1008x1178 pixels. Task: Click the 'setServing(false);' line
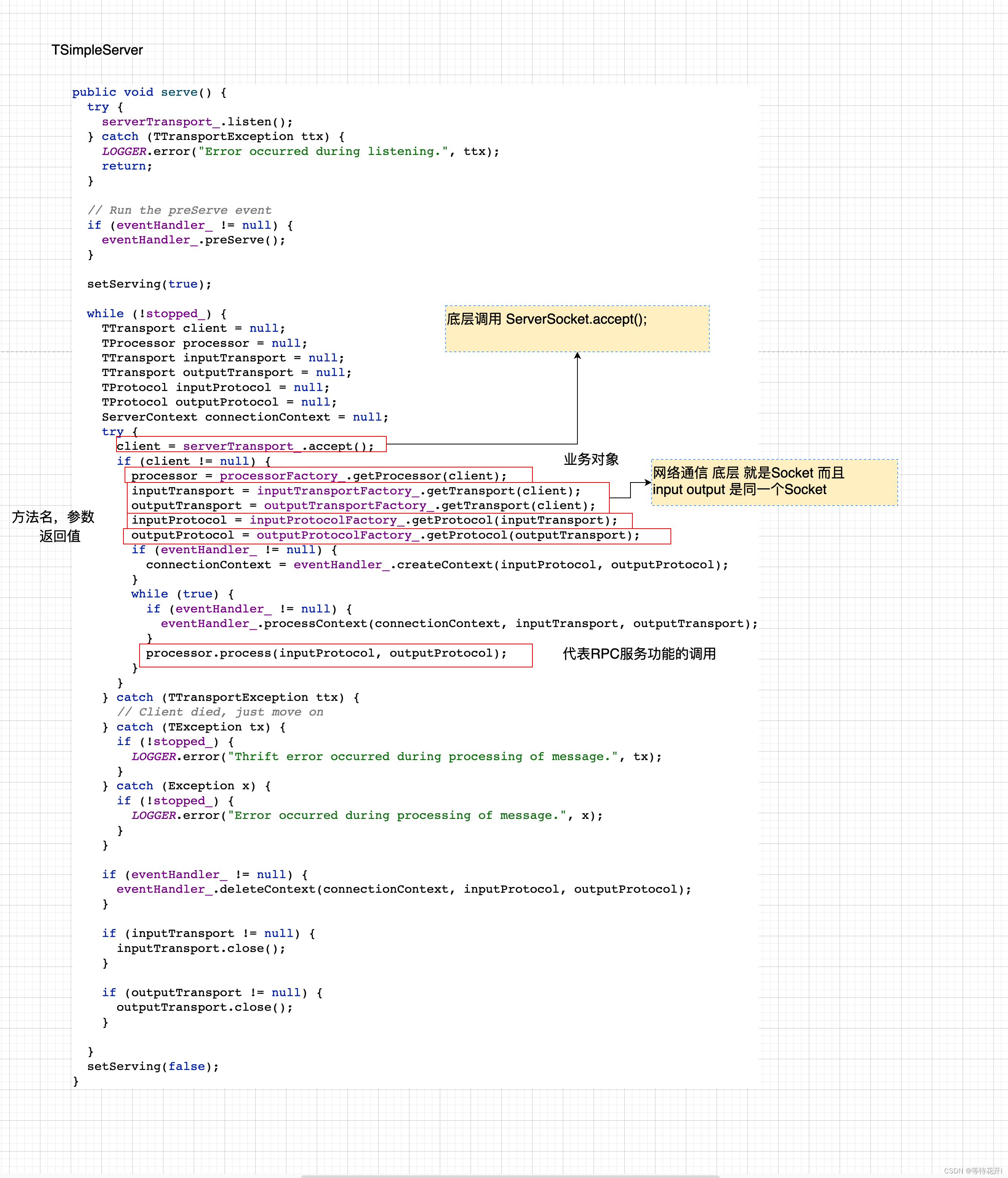(x=153, y=1067)
